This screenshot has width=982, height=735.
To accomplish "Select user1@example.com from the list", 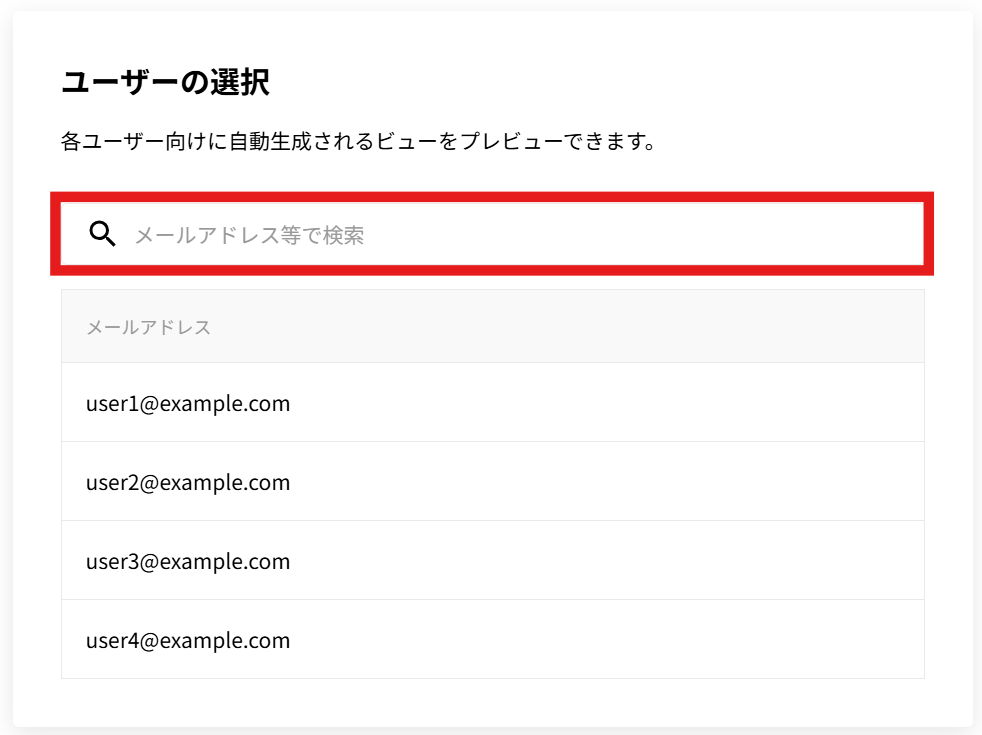I will click(x=188, y=404).
